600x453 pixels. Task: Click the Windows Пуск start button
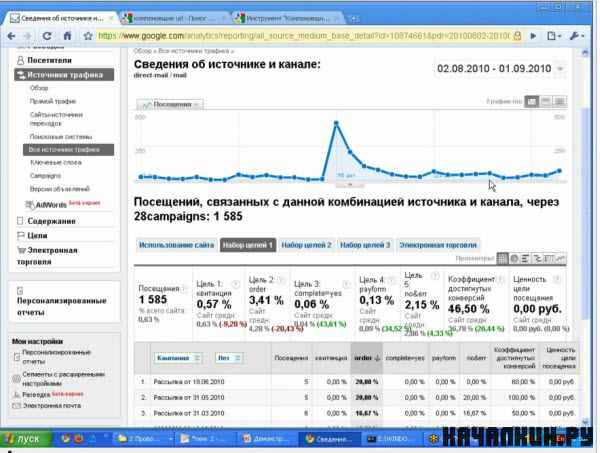pyautogui.click(x=25, y=439)
